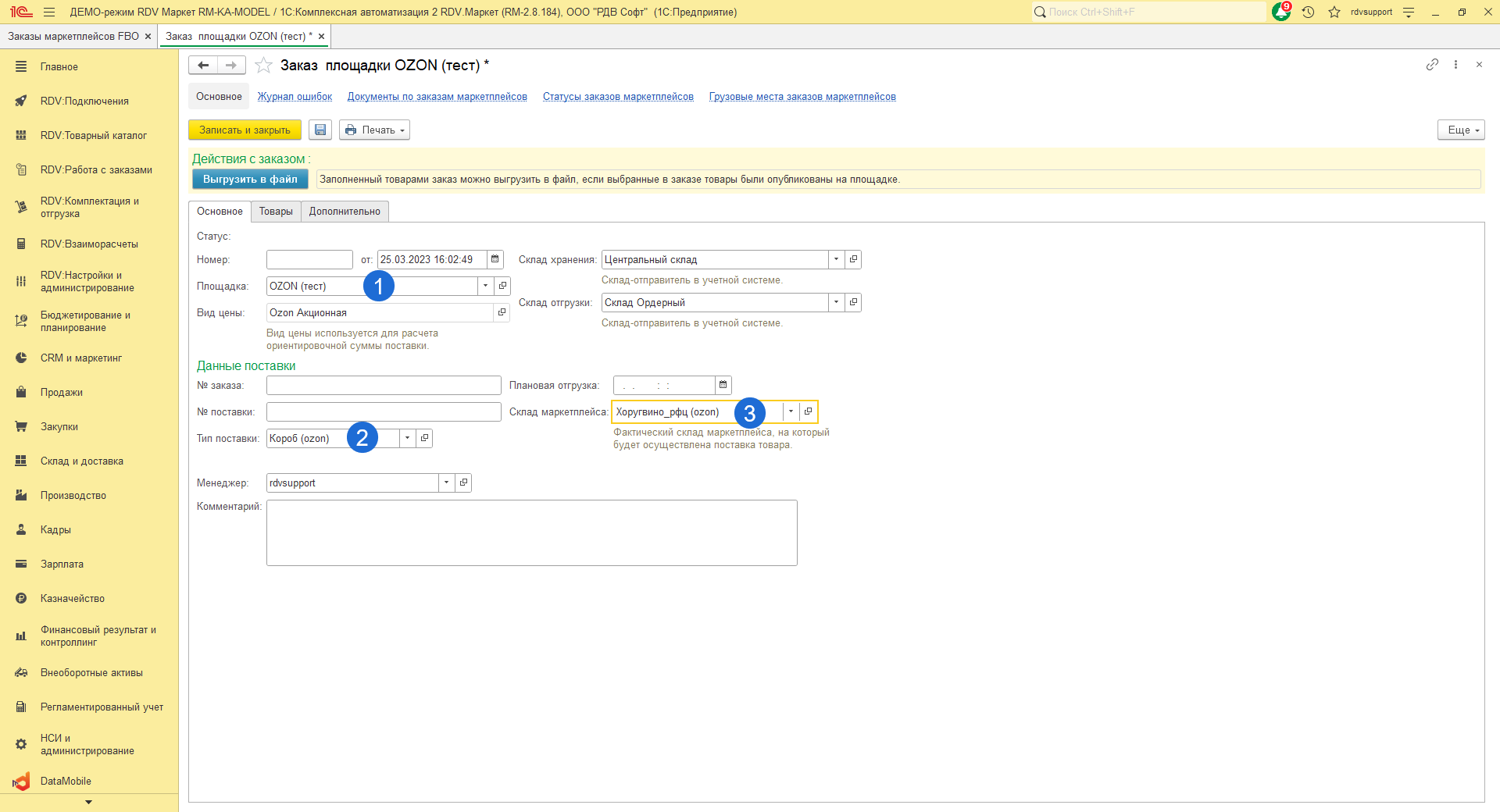Expand the Площадка dropdown list
This screenshot has height=812, width=1500.
[x=485, y=286]
